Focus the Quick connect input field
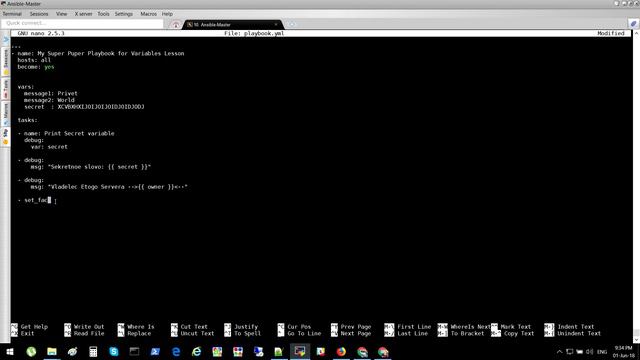 tap(82, 23)
